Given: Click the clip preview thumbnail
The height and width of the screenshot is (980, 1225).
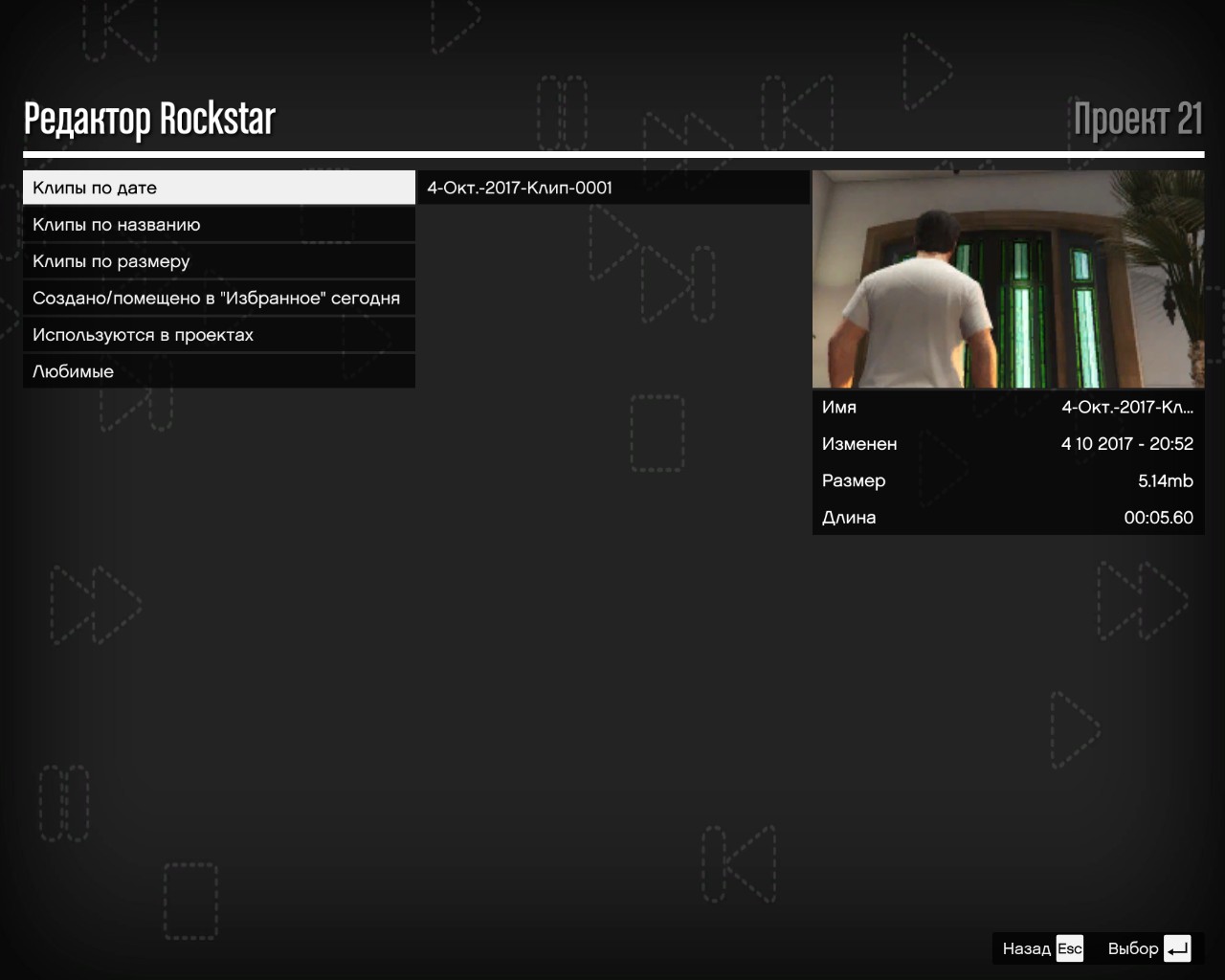Looking at the screenshot, I should [1008, 278].
